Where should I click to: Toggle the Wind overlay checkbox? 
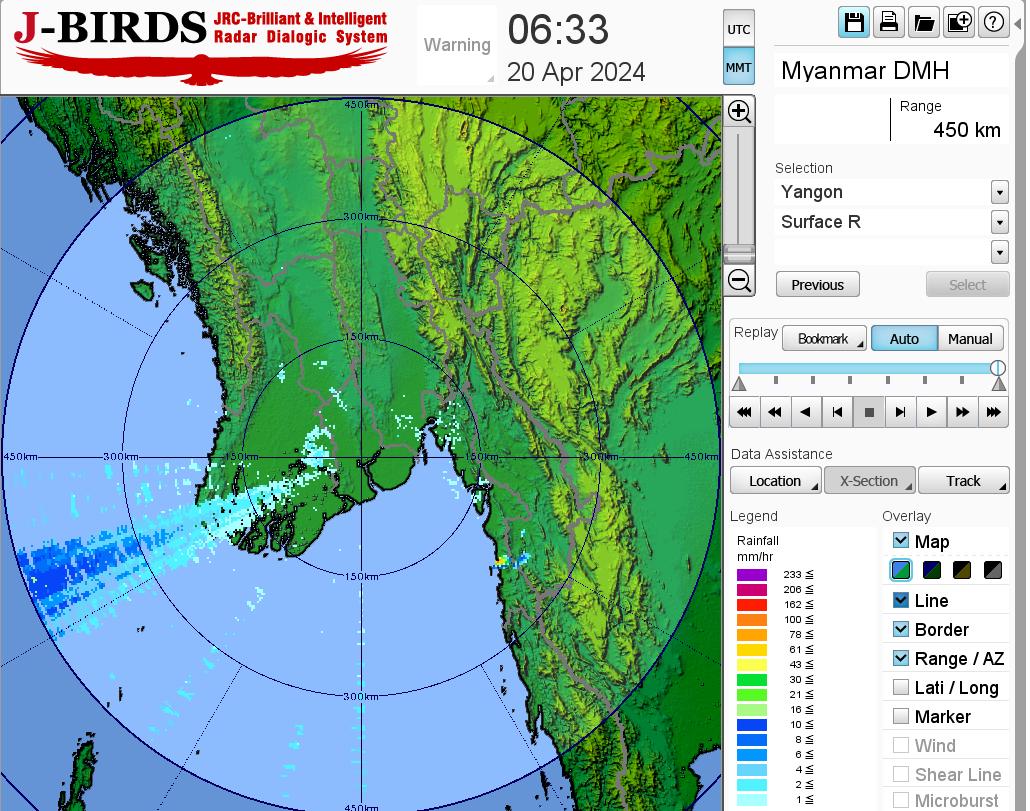pos(901,745)
